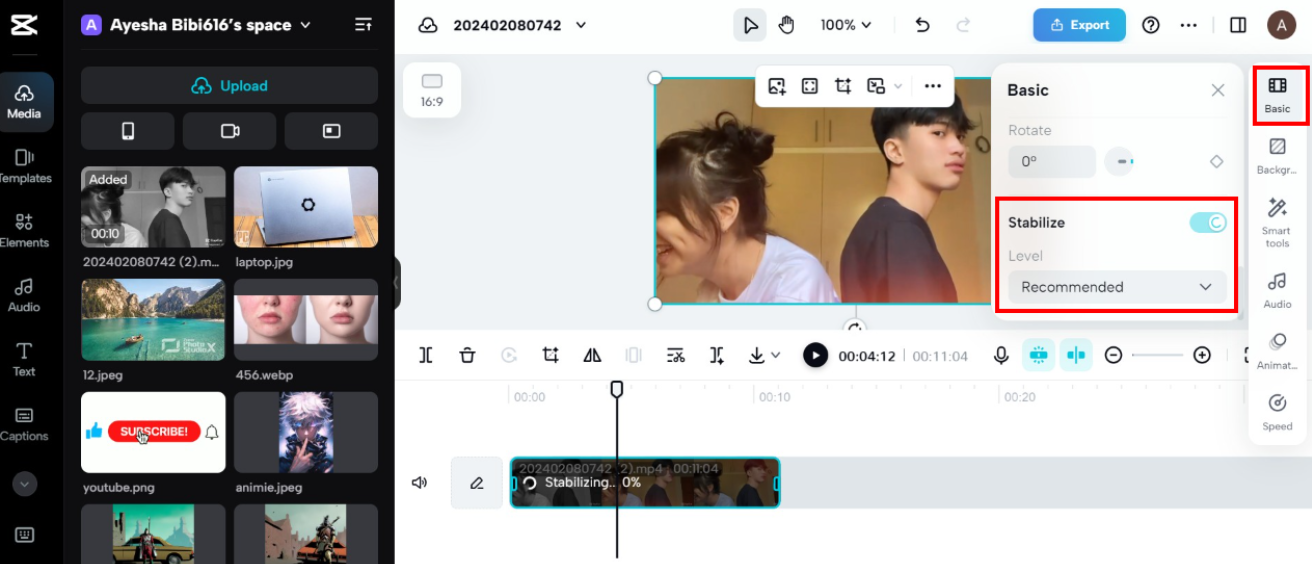Open the Text panel
1312x564 pixels.
[x=25, y=358]
